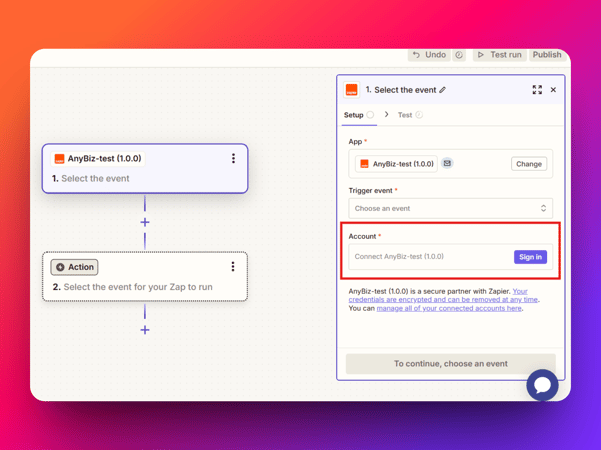Add step between trigger and action

coord(145,222)
